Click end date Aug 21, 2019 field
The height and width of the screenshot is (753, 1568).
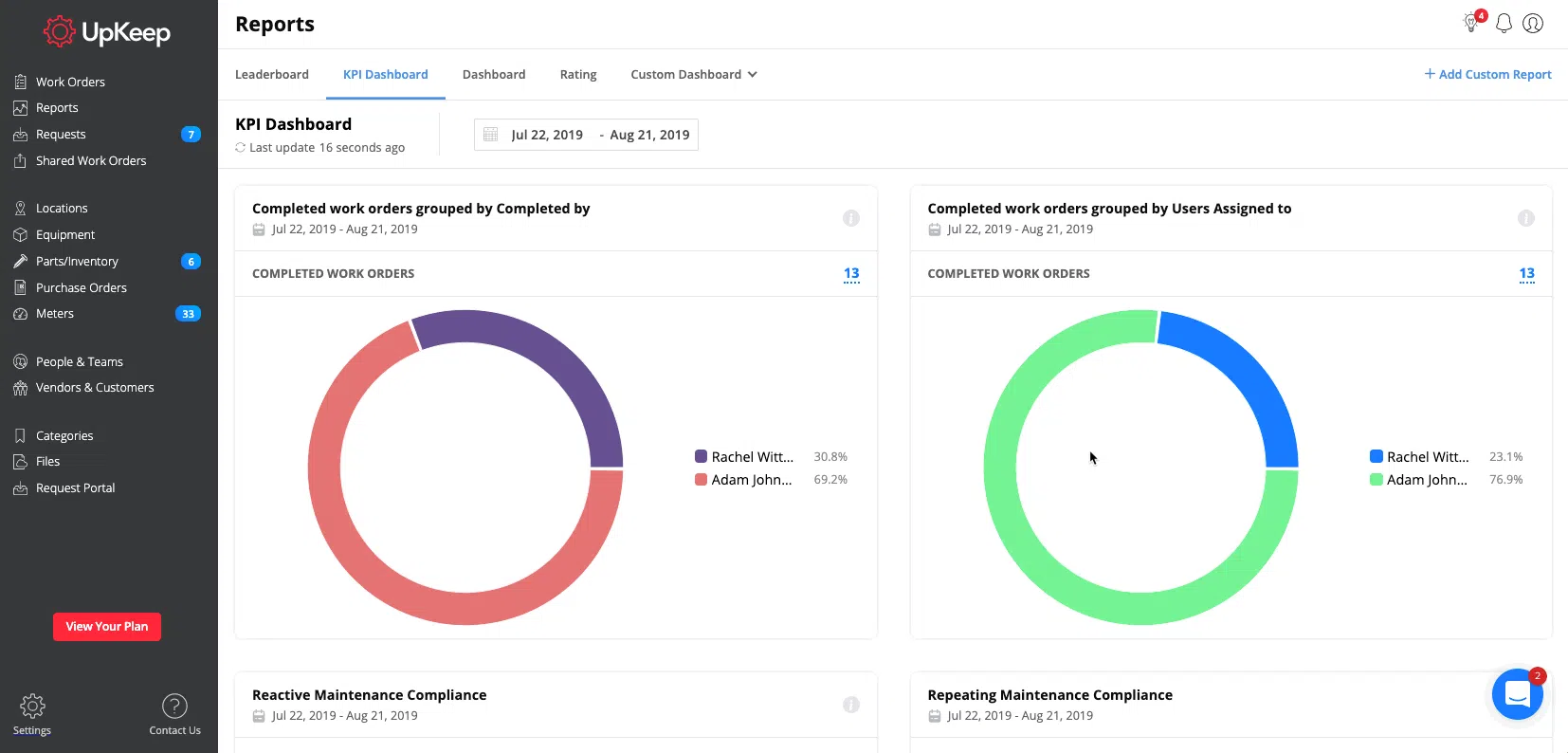pyautogui.click(x=649, y=135)
